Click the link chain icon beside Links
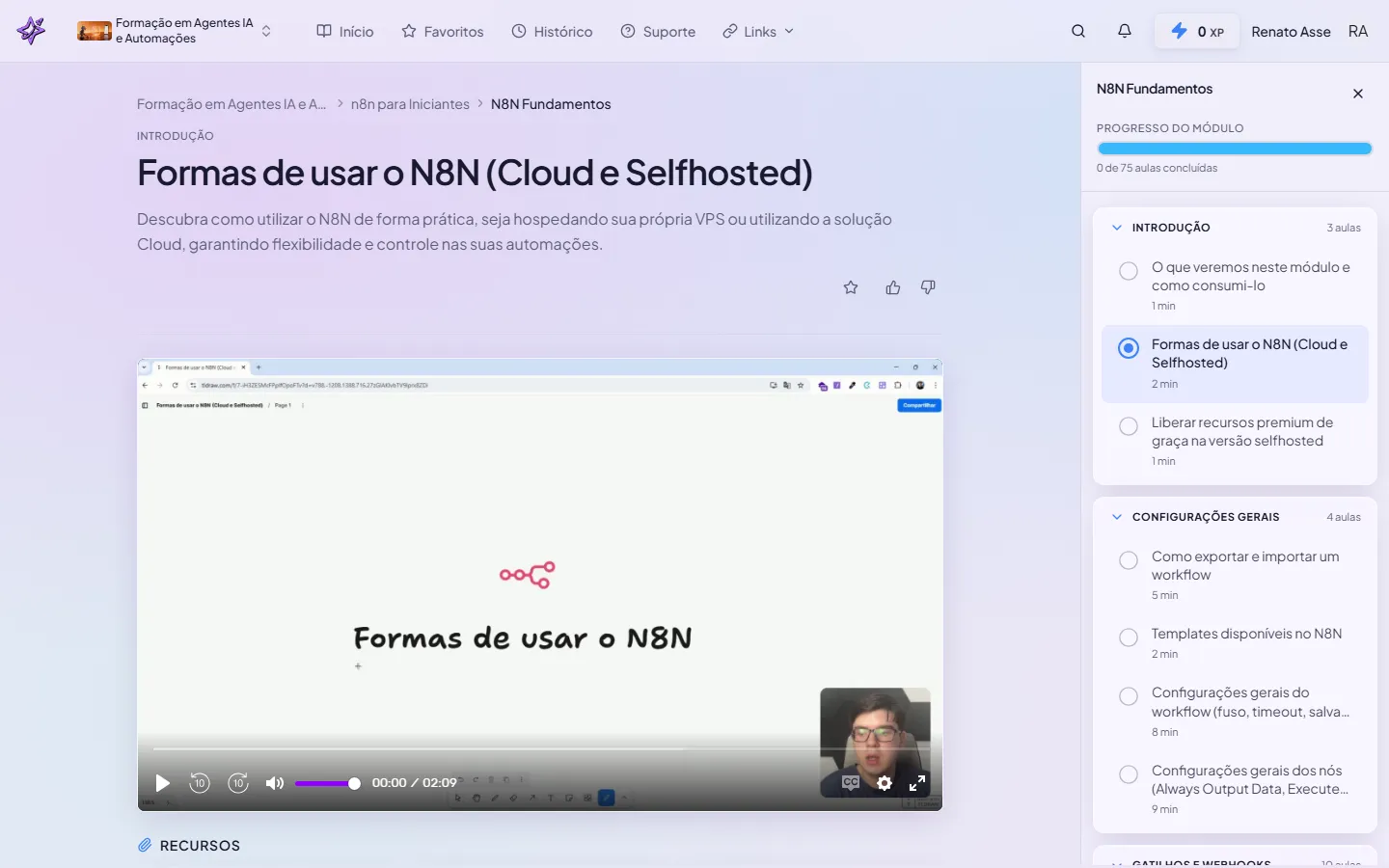Viewport: 1389px width, 868px height. [730, 31]
